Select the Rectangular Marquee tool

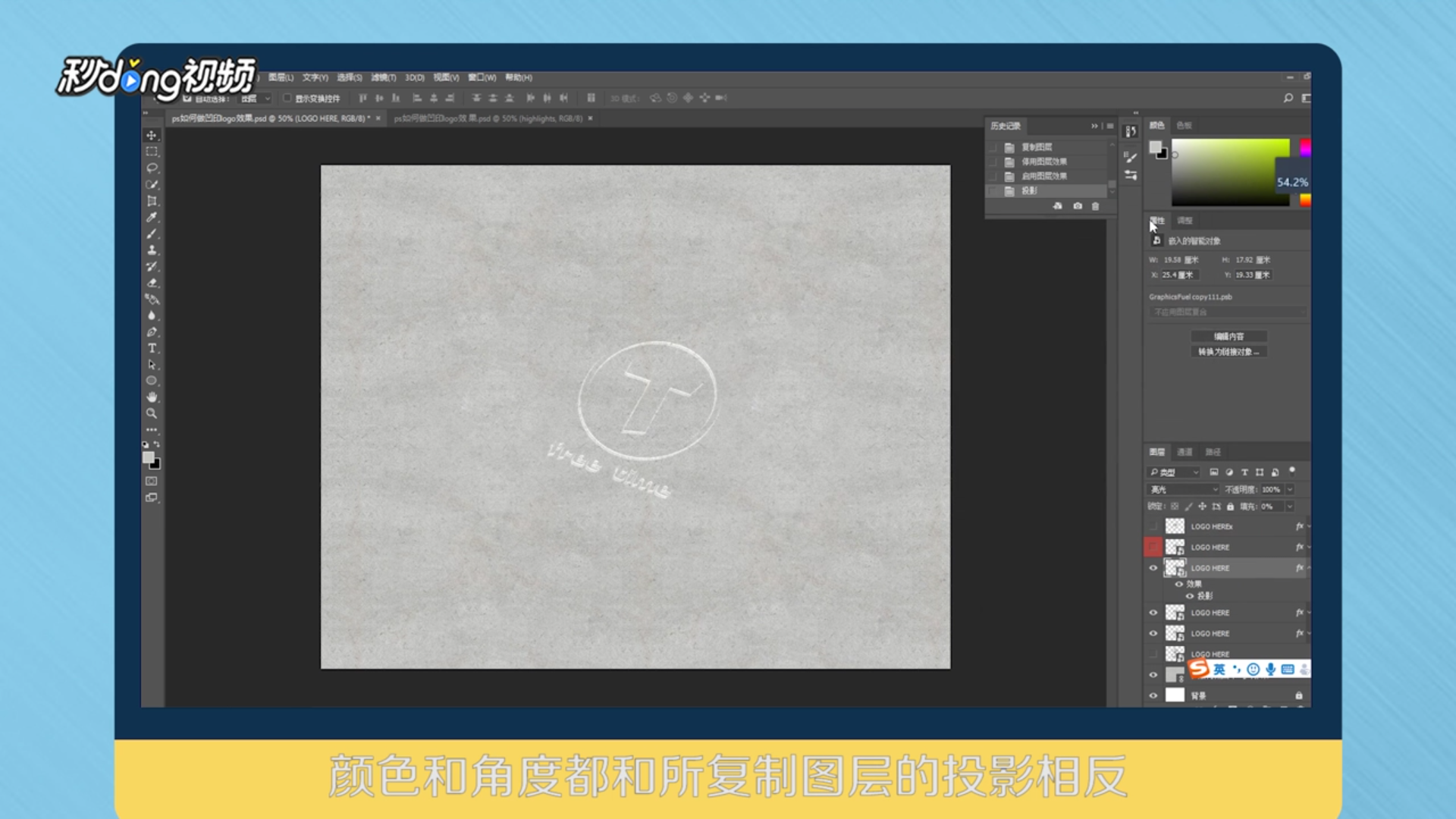click(x=152, y=152)
